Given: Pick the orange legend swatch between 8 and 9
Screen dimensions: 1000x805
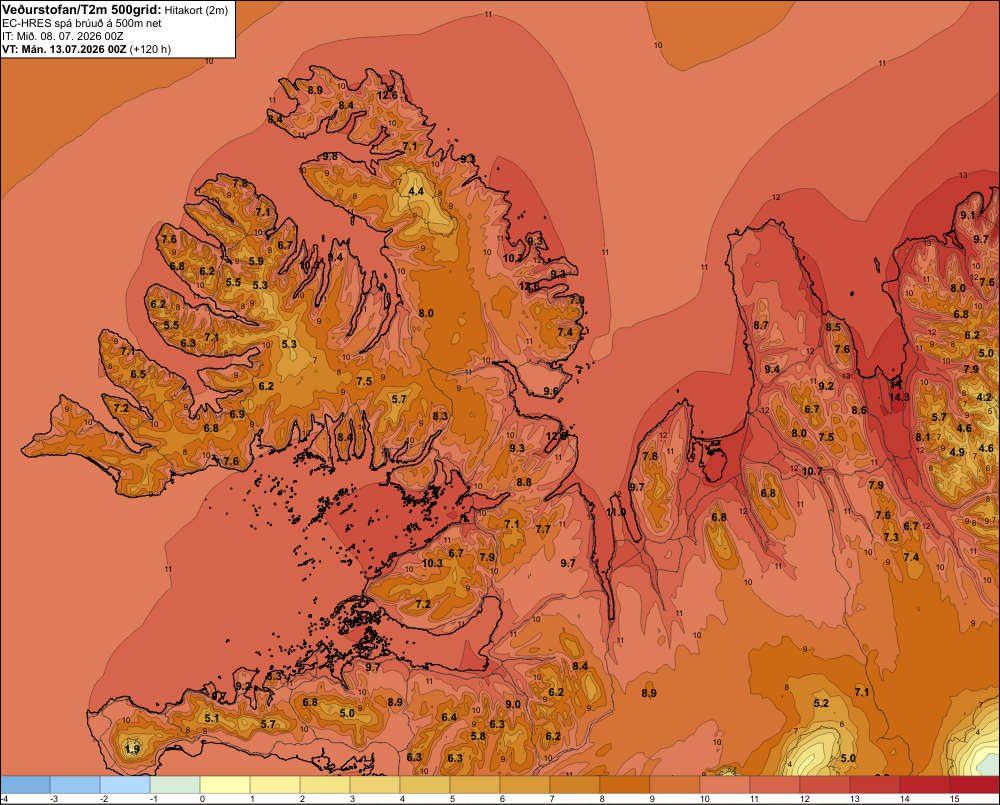Looking at the screenshot, I should tap(625, 784).
